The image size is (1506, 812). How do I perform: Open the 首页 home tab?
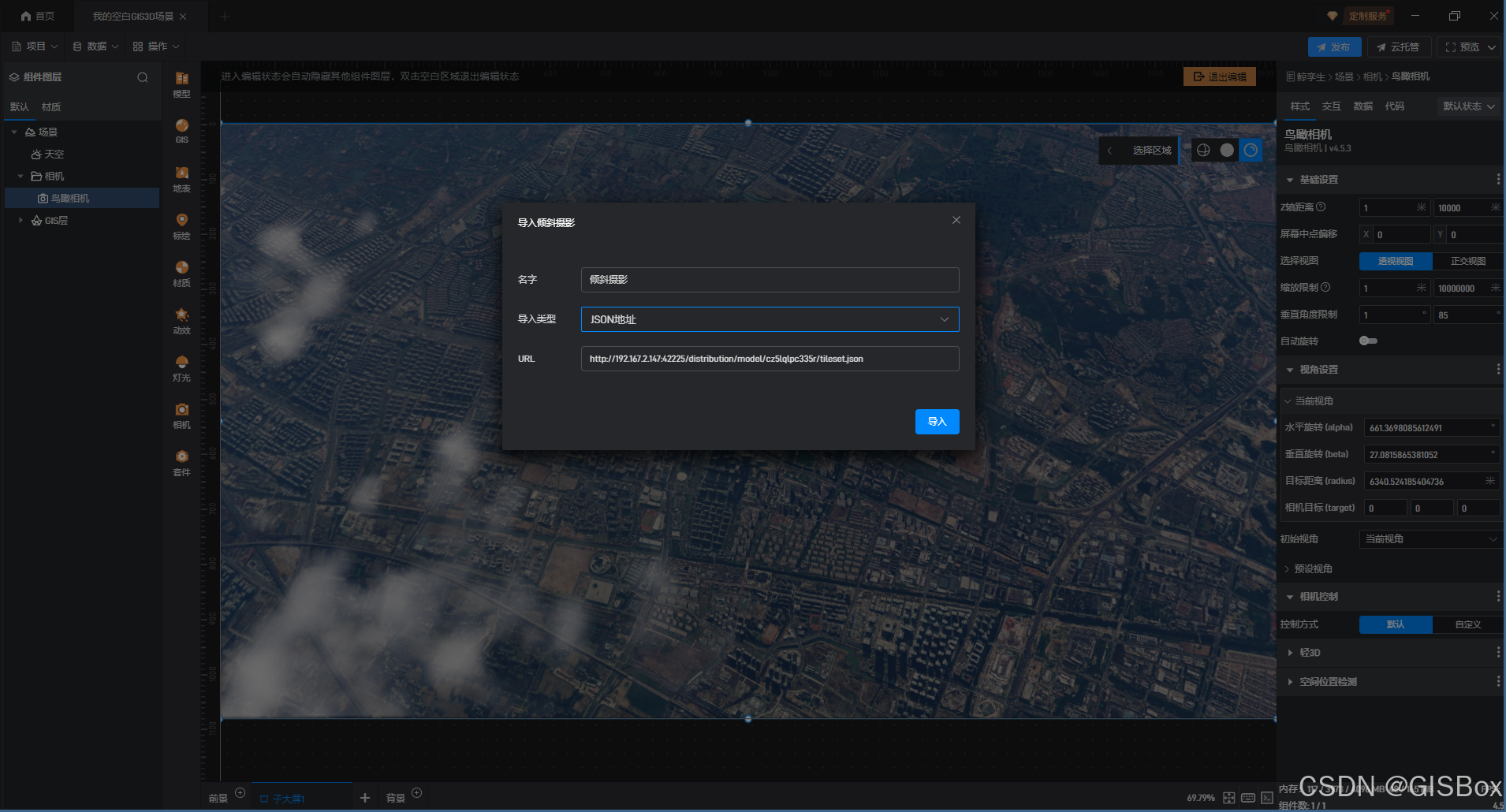38,16
